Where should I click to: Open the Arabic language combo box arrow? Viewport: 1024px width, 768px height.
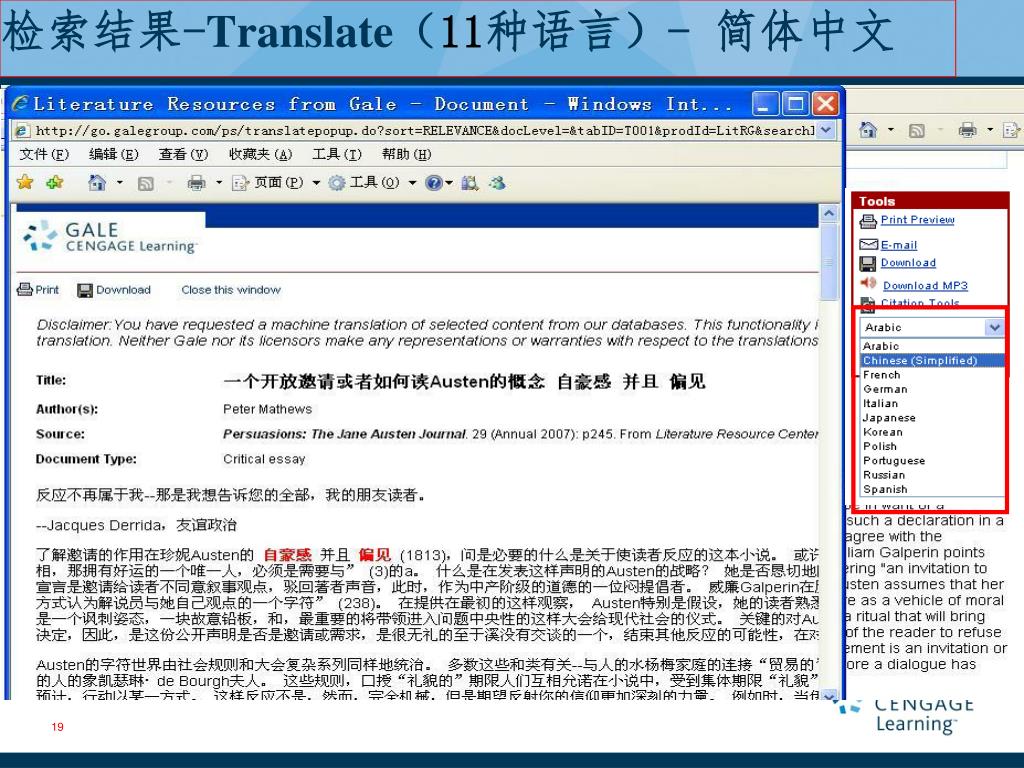[994, 327]
